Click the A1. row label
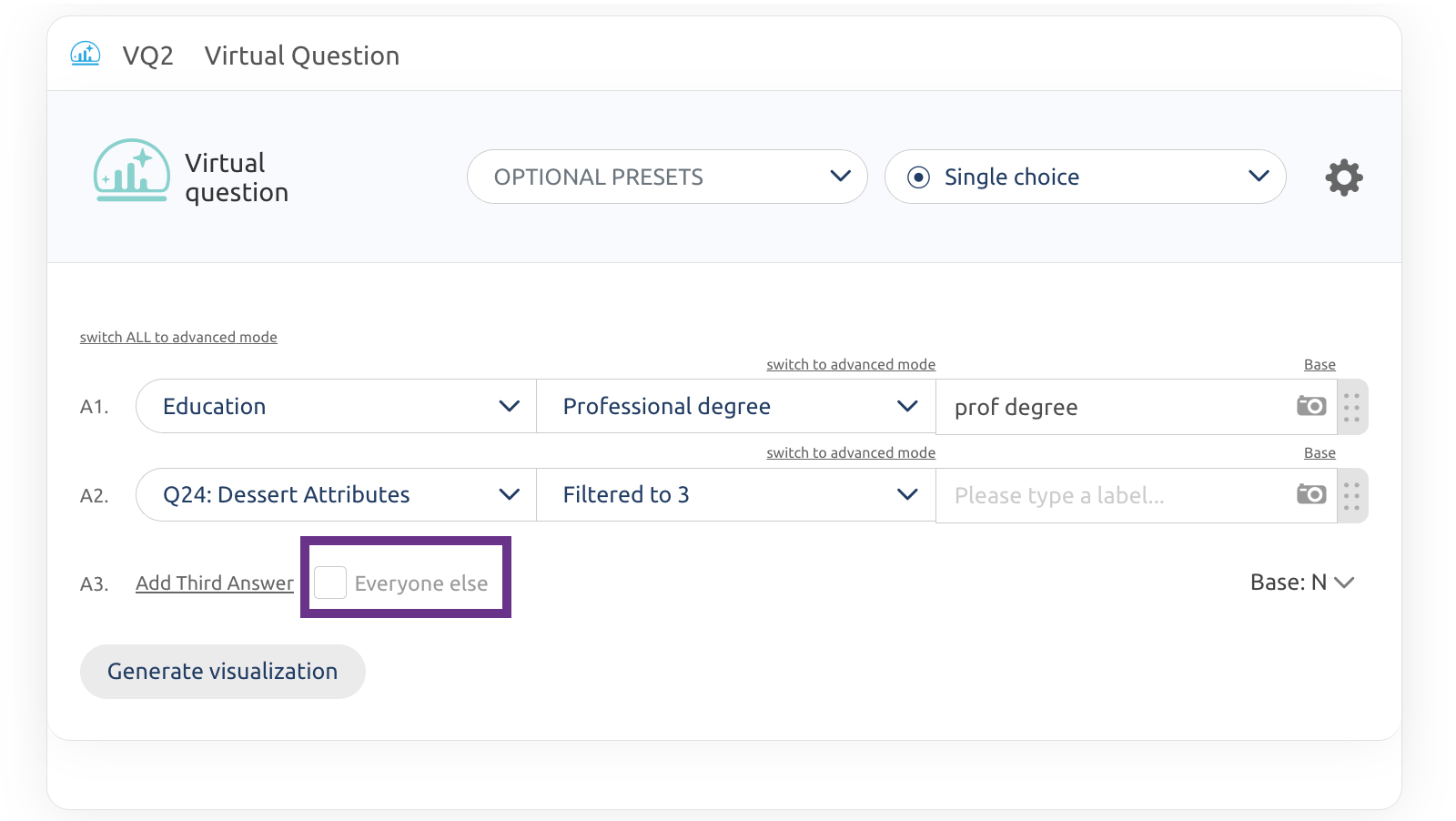1456x821 pixels. tap(95, 407)
